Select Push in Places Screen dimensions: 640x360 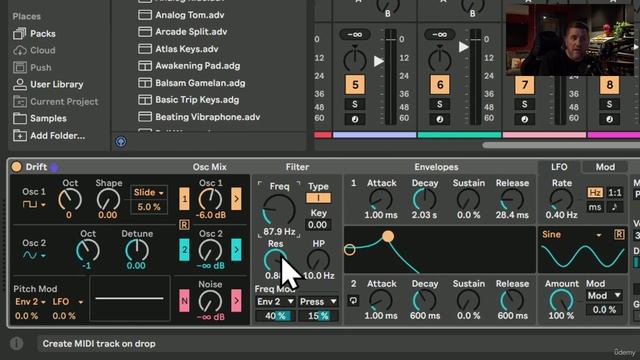click(x=32, y=67)
